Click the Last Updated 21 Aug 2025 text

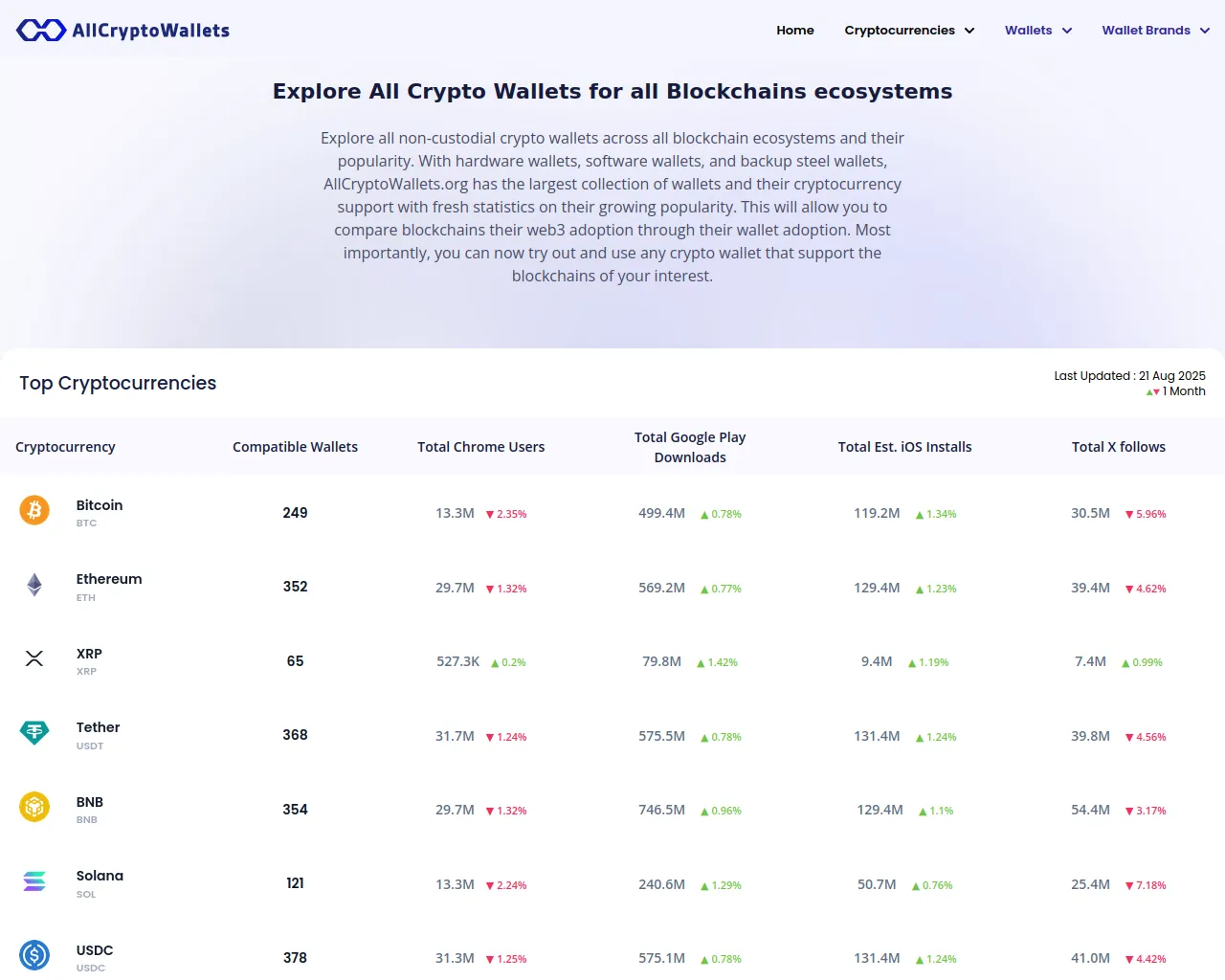pyautogui.click(x=1129, y=376)
